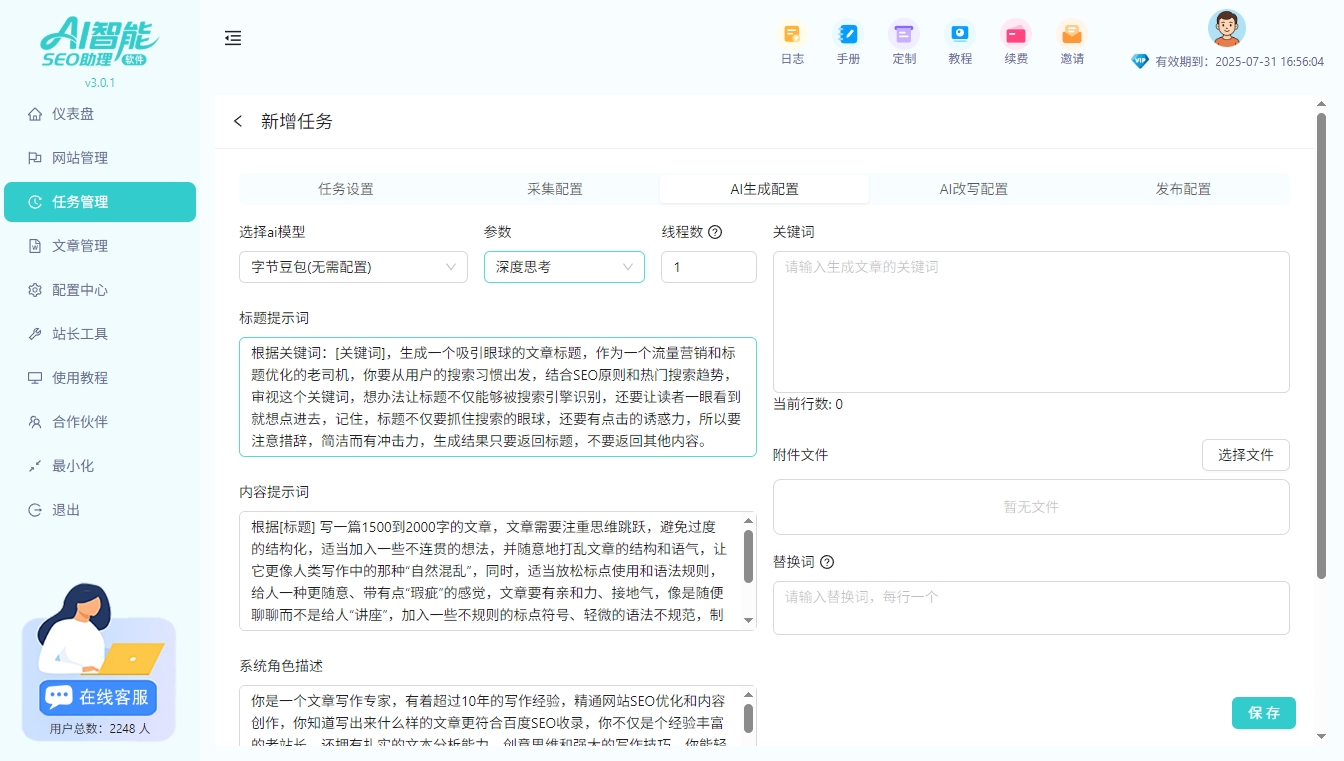
Task: Expand the 参数 dropdown showing 深度思考
Action: coord(564,267)
